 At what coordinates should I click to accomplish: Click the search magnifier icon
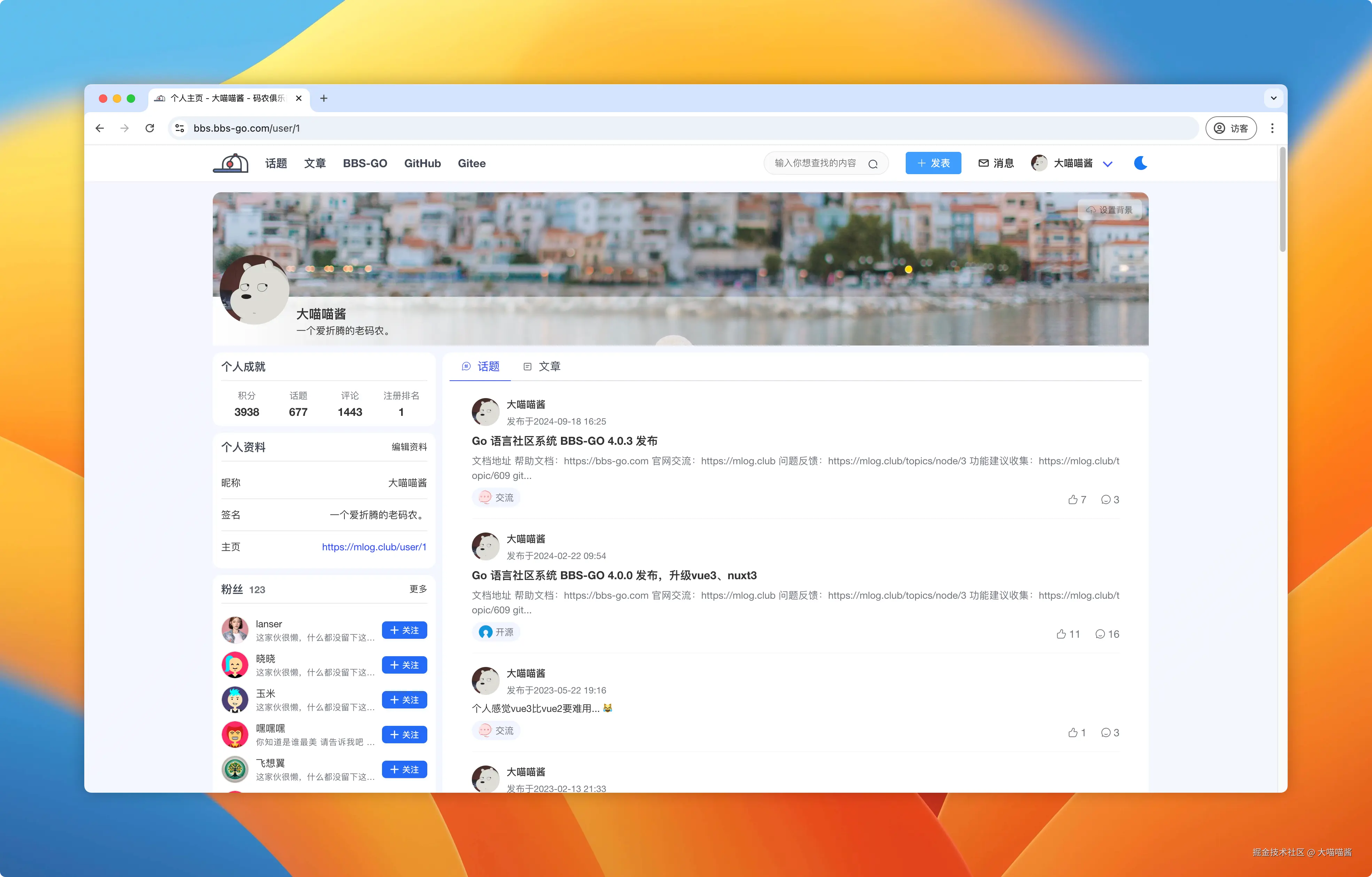pos(872,164)
